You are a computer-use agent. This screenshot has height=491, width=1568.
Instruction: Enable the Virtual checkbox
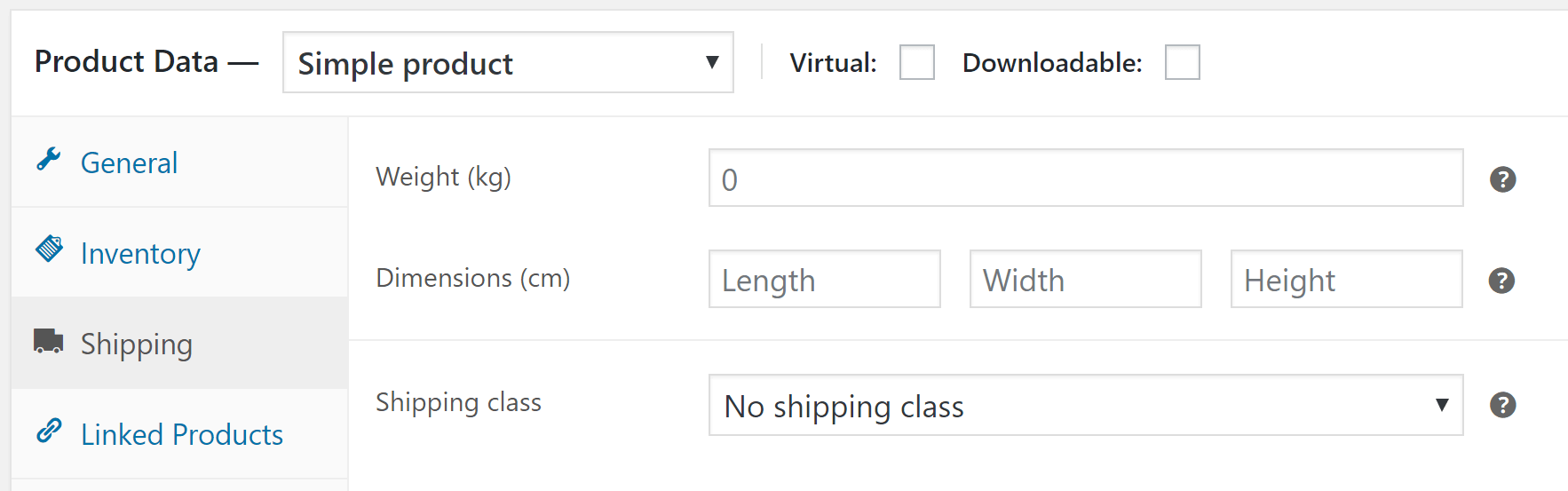[x=917, y=62]
